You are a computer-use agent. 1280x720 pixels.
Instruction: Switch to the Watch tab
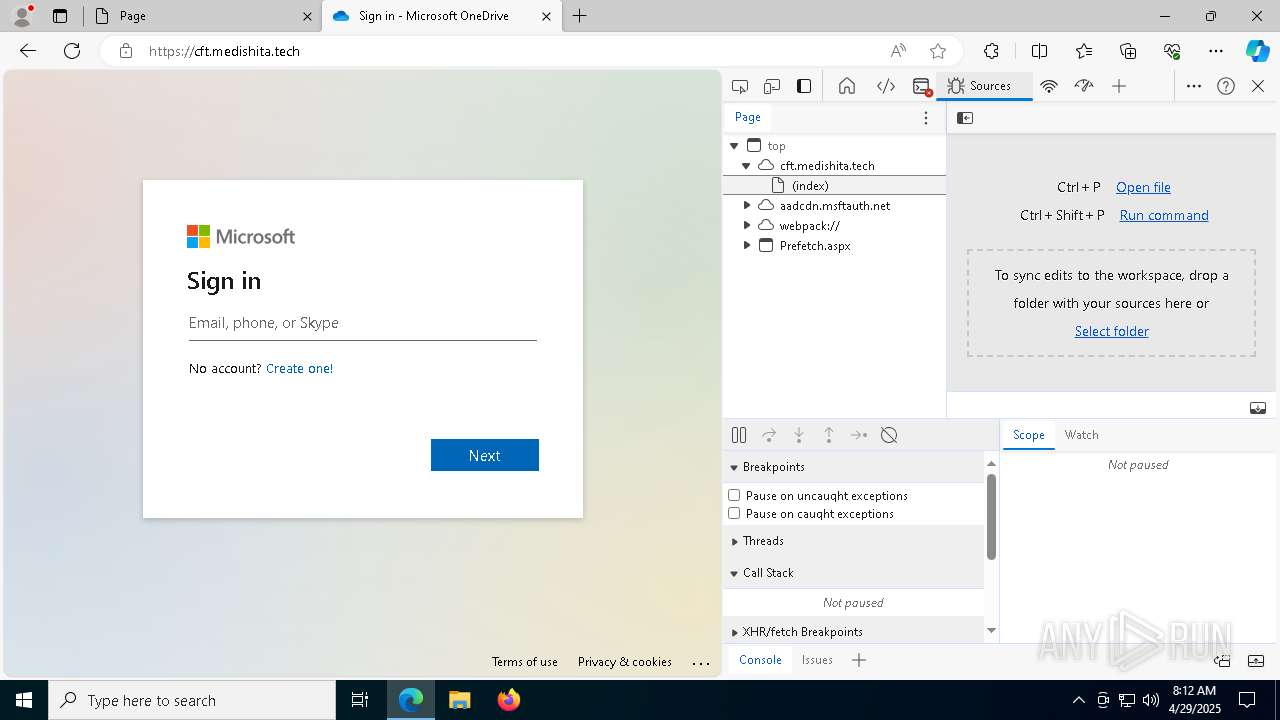pyautogui.click(x=1081, y=435)
